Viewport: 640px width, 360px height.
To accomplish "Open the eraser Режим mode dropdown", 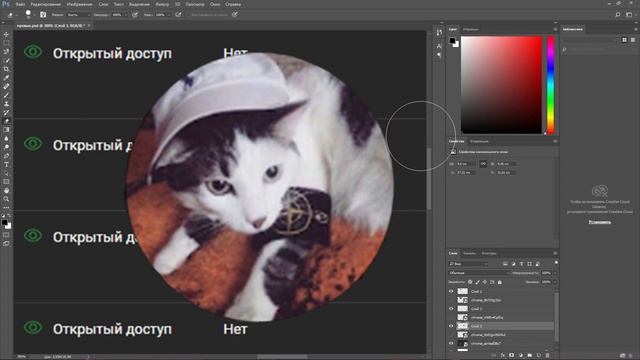I will (x=78, y=15).
